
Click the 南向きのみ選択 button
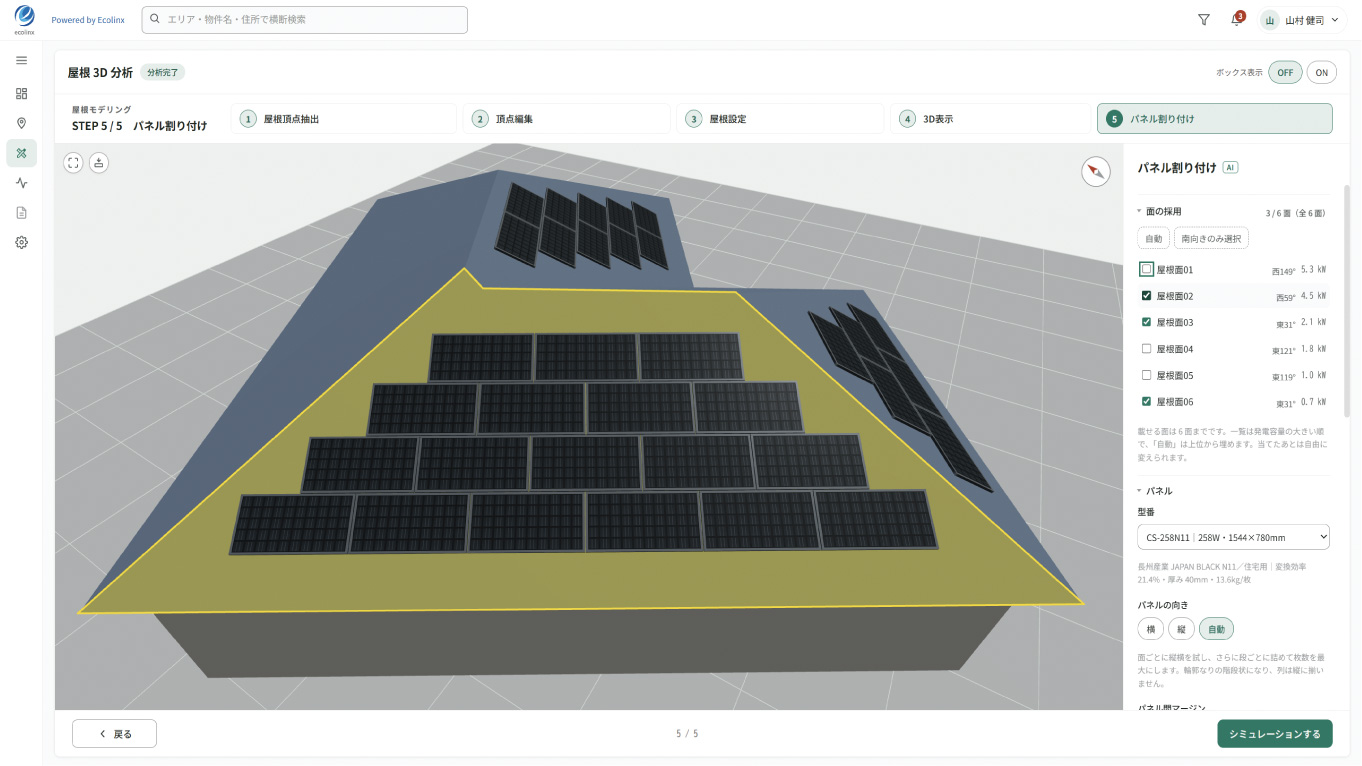coord(1211,239)
